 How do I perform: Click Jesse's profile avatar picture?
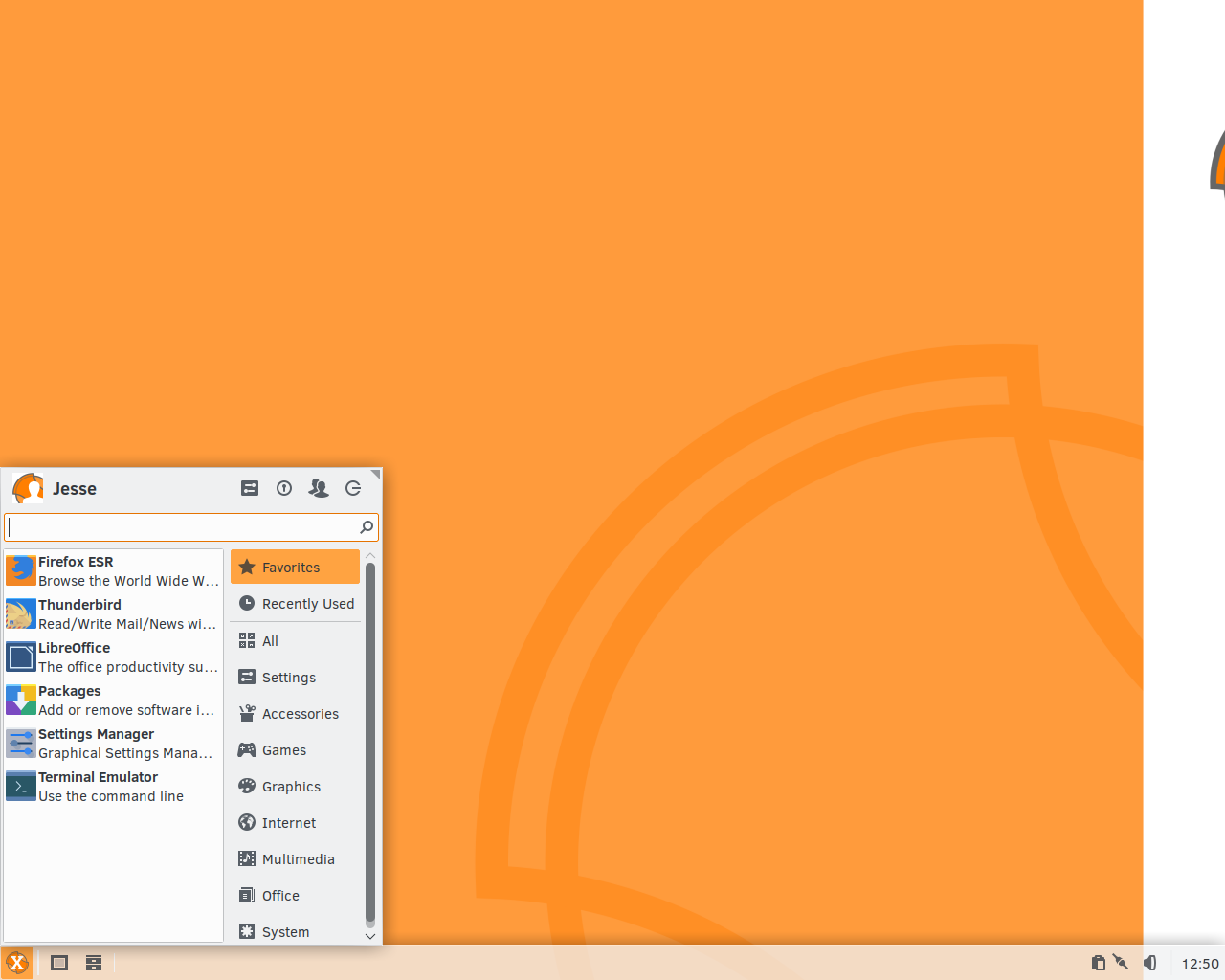28,488
